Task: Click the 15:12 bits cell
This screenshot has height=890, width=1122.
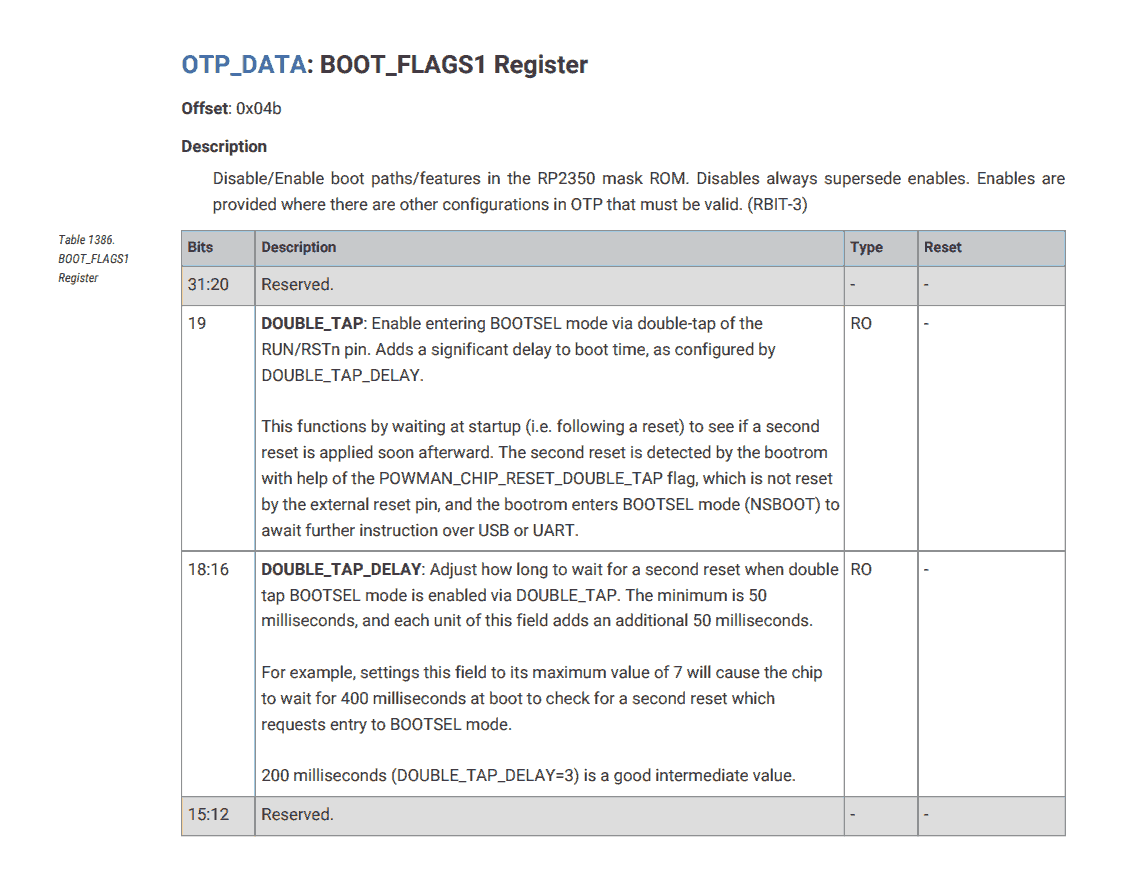Action: pos(208,815)
